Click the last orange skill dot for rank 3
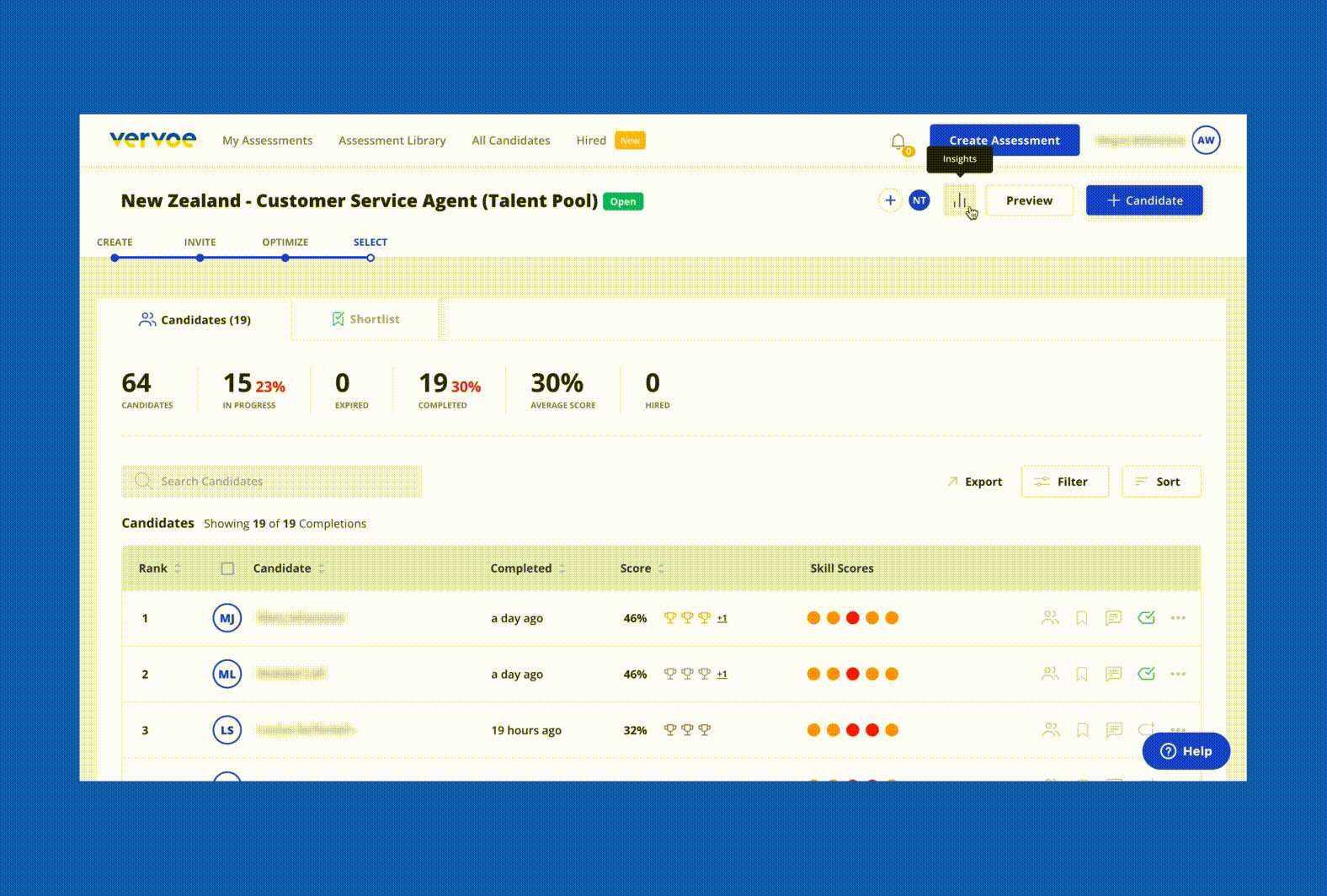Image resolution: width=1327 pixels, height=896 pixels. (x=892, y=730)
